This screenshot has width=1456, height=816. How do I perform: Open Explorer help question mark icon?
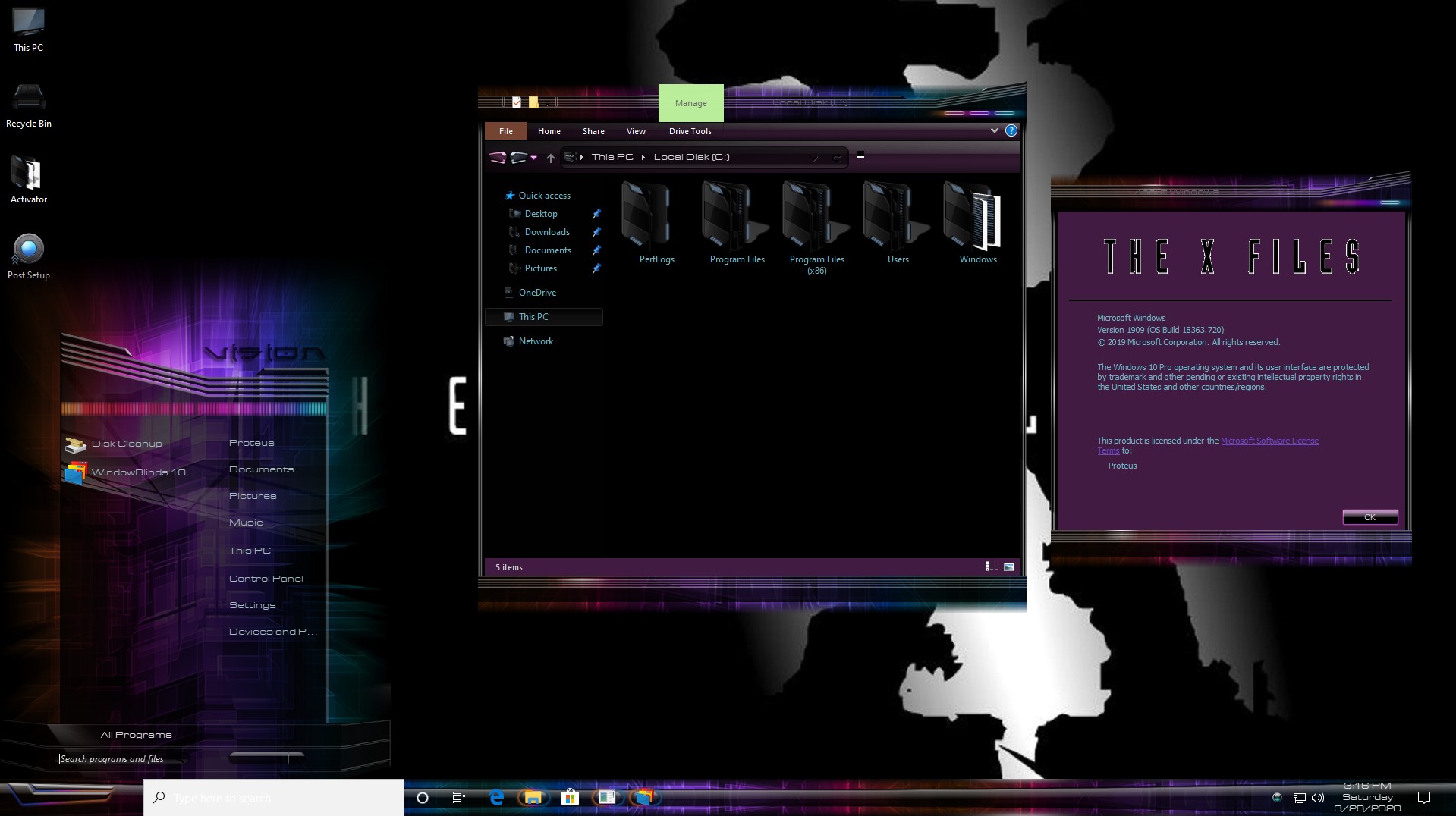pos(1011,130)
